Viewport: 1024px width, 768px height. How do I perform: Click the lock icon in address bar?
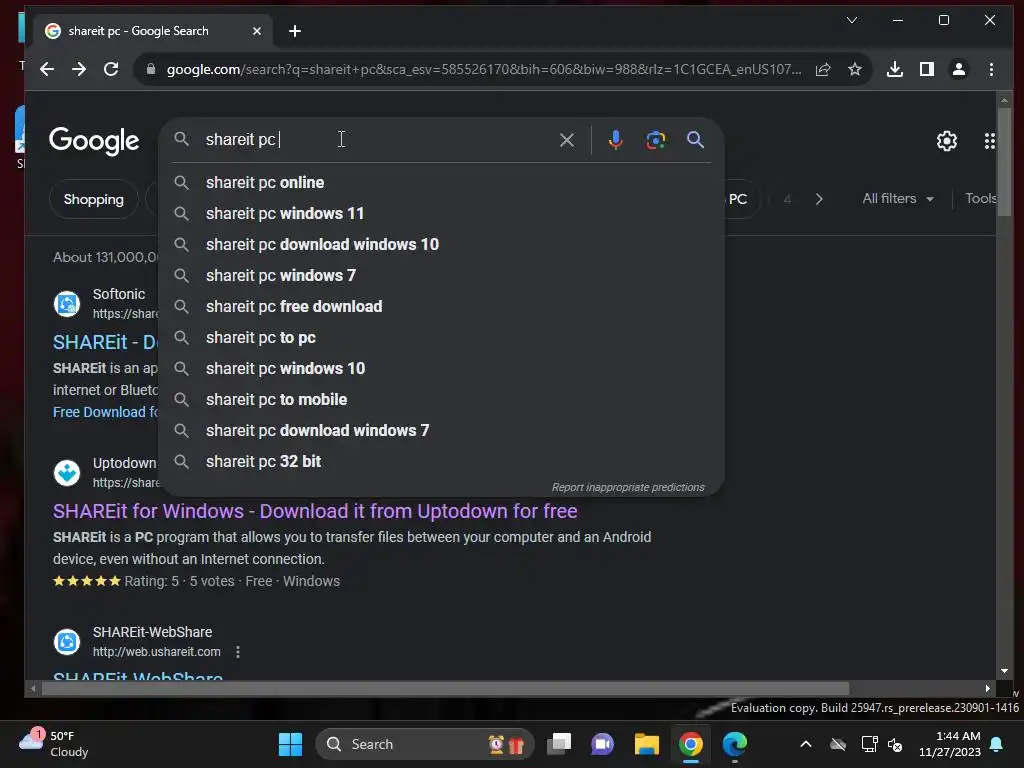tap(151, 69)
